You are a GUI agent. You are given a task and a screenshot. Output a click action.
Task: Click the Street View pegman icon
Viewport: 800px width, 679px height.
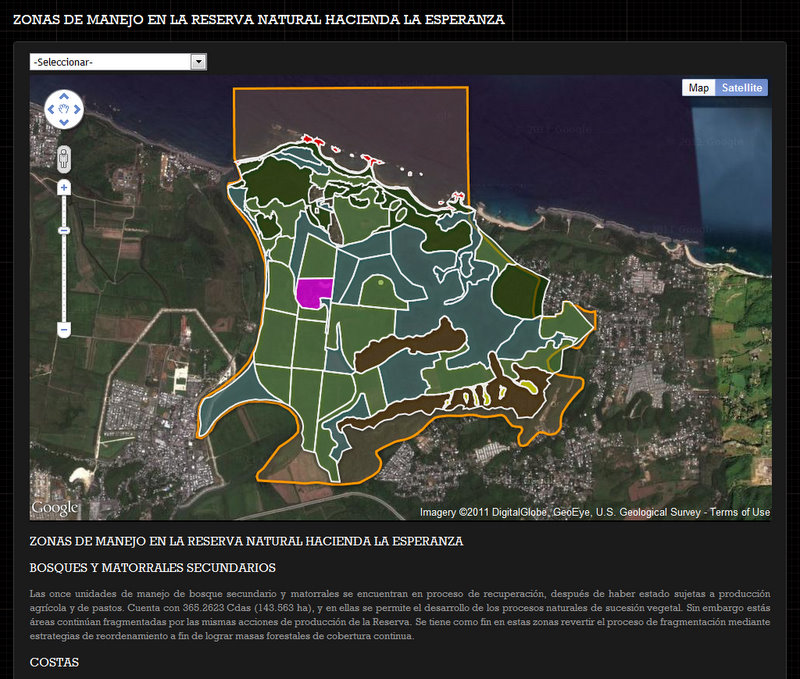(x=64, y=158)
